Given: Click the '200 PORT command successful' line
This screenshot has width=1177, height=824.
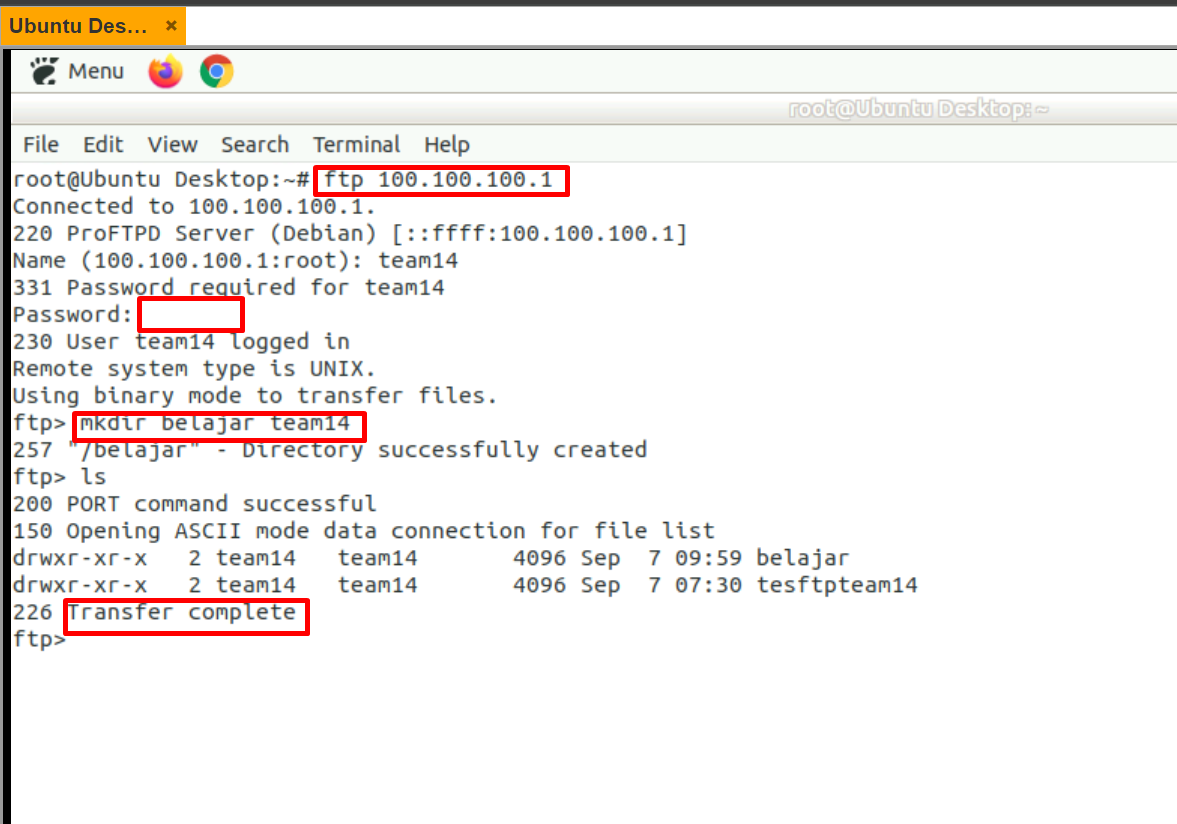Looking at the screenshot, I should tap(194, 504).
